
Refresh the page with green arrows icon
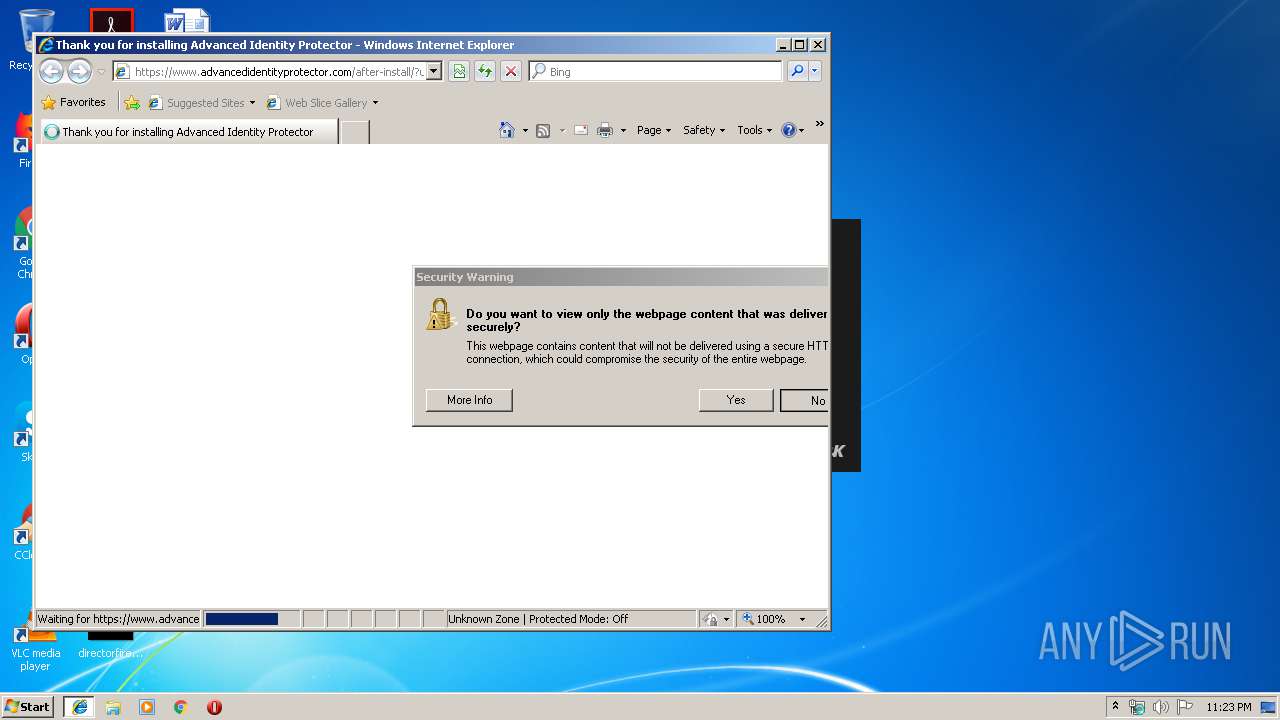(485, 71)
